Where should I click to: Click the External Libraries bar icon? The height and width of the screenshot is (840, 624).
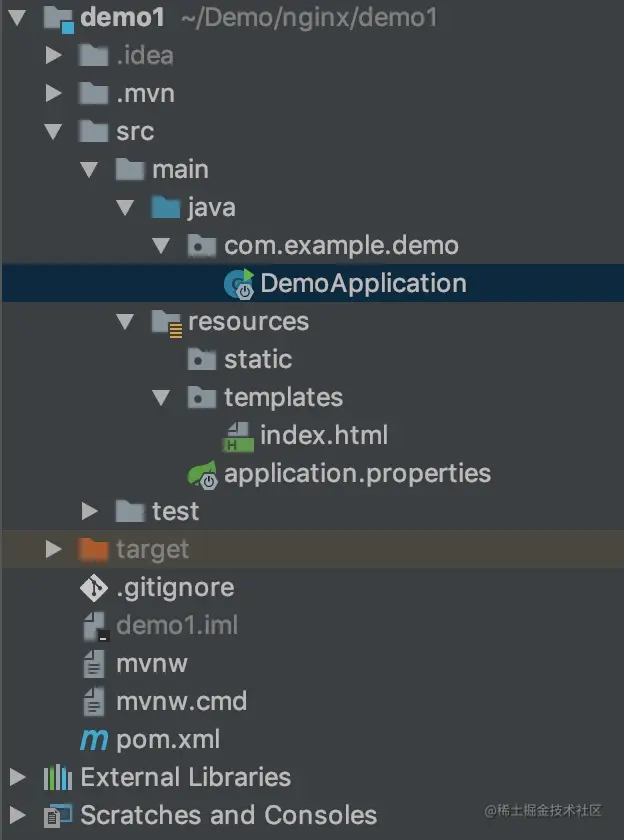point(58,777)
